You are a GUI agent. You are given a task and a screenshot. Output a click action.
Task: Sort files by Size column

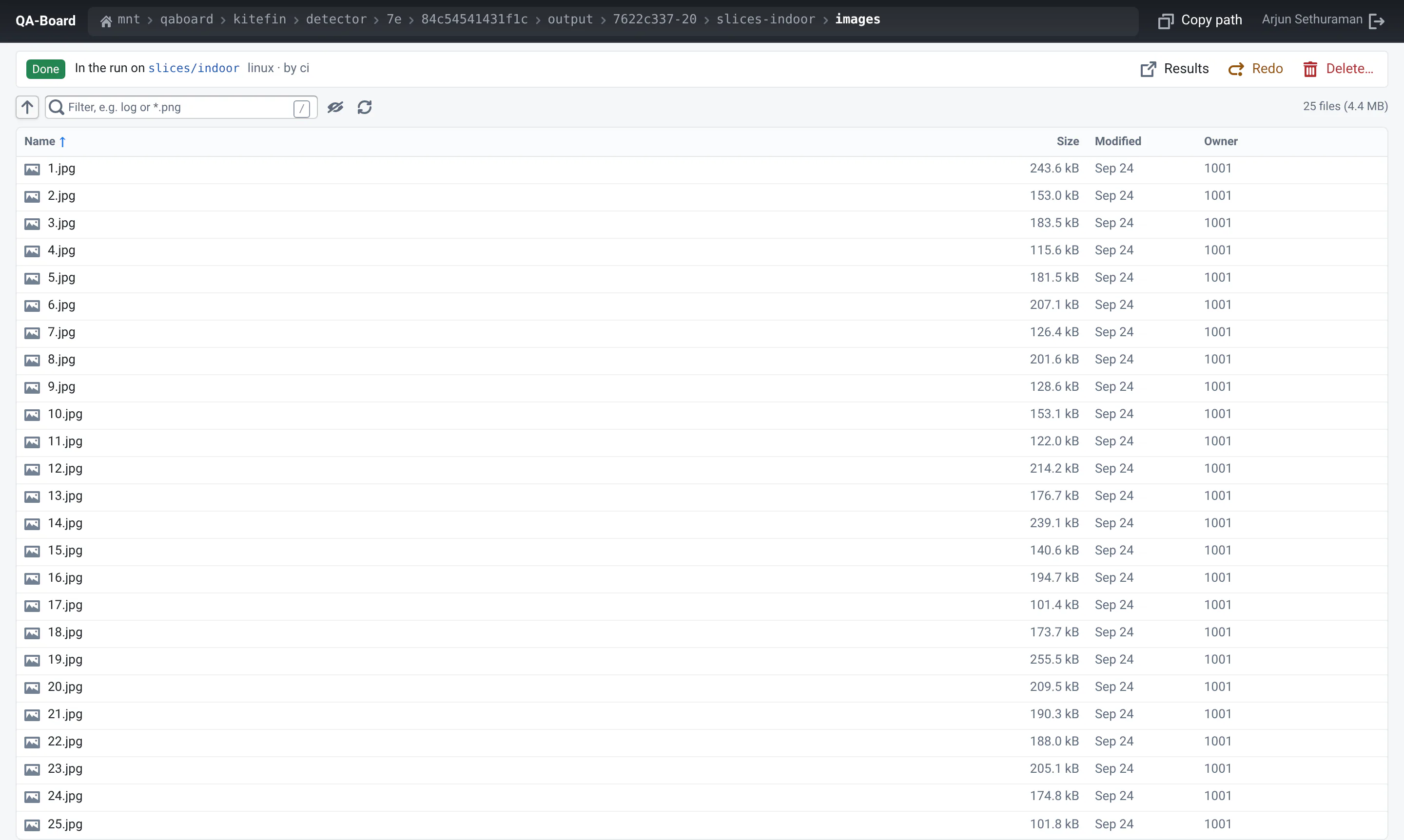pyautogui.click(x=1068, y=141)
